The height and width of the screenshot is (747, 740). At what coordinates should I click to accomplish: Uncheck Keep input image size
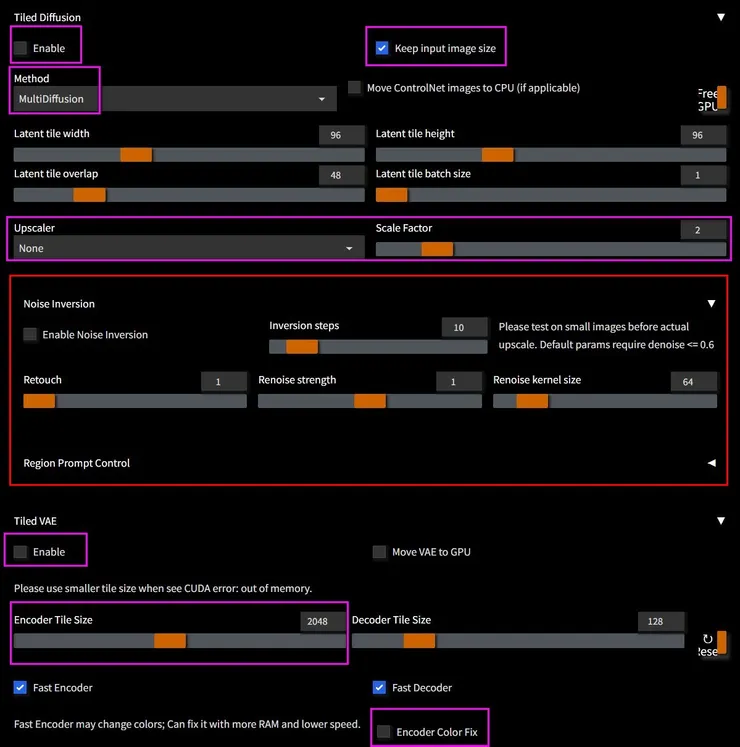382,48
